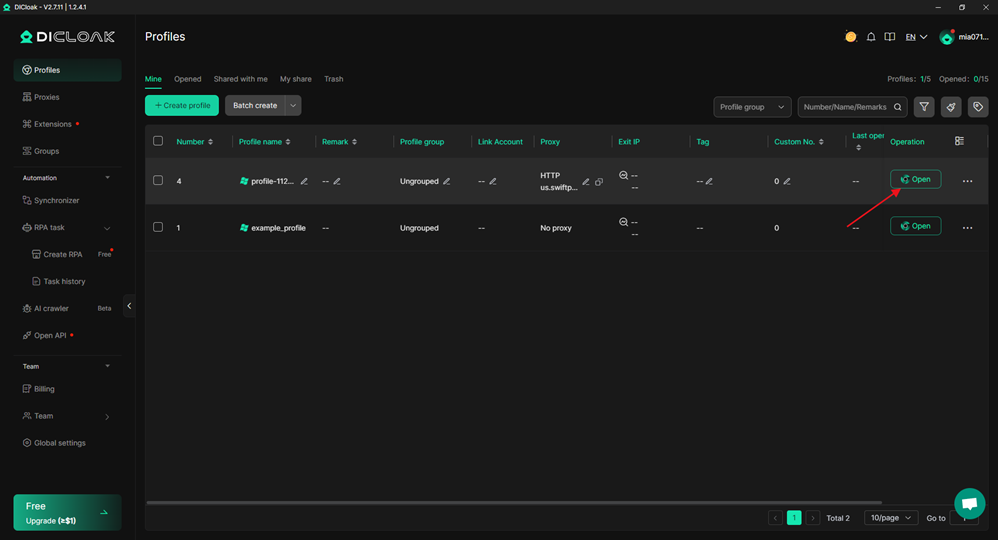Switch to the Trash tab
This screenshot has height=540, width=998.
point(333,79)
